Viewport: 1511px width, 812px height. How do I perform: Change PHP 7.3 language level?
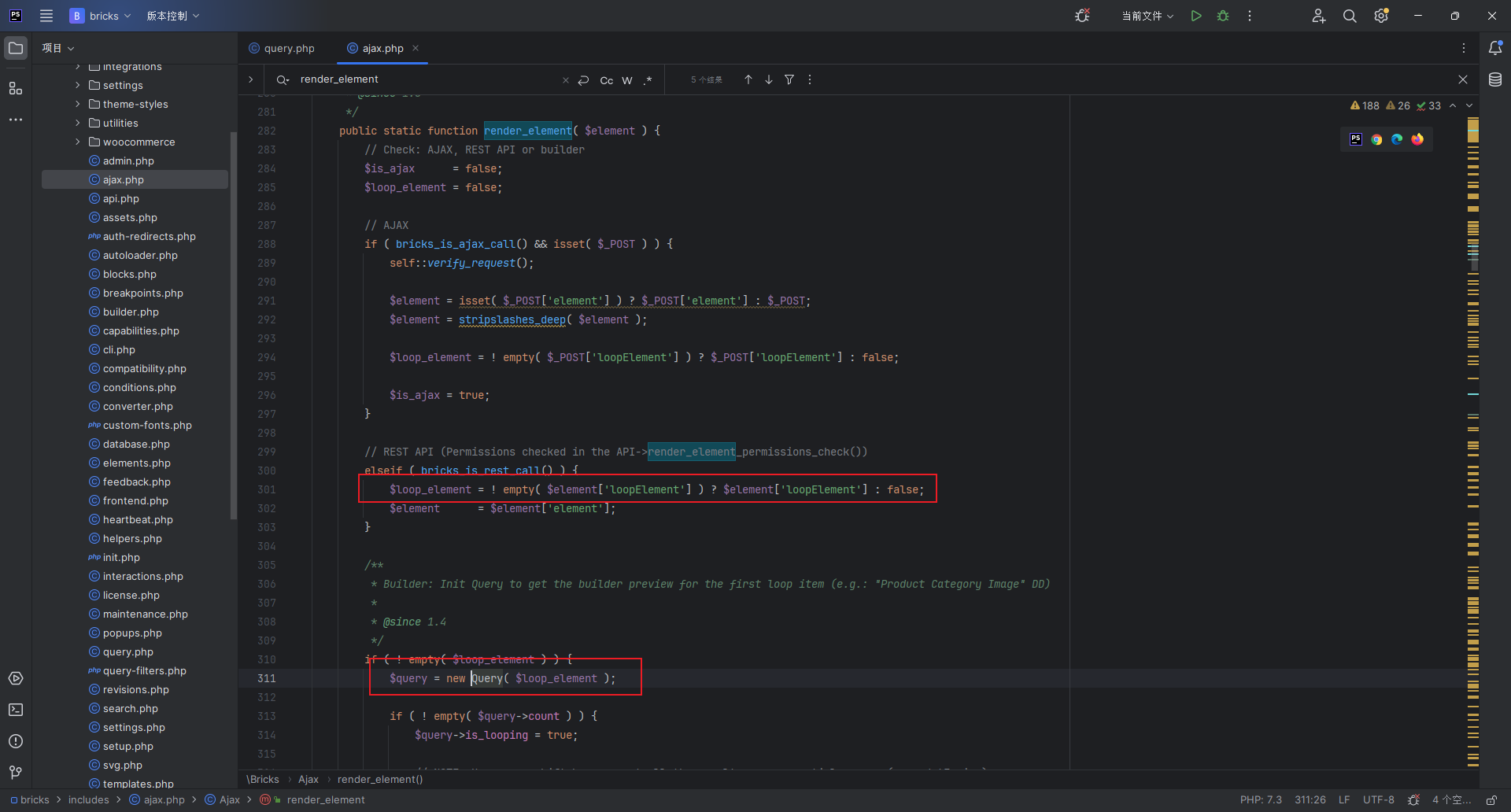point(1261,800)
